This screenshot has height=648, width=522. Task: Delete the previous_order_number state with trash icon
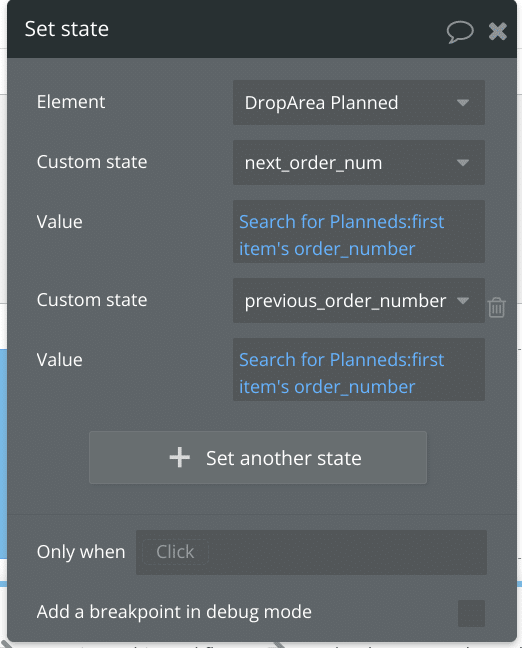coord(496,307)
